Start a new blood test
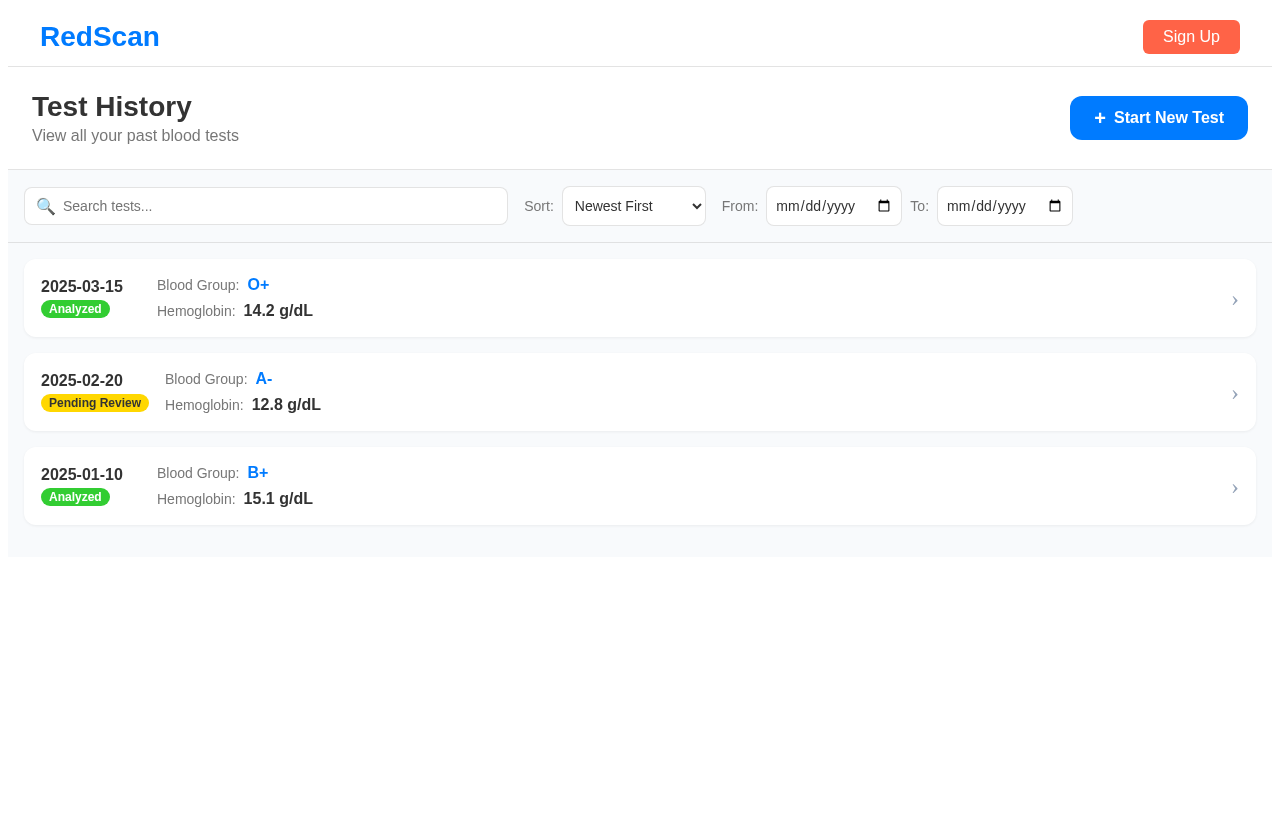The image size is (1280, 816). (1159, 118)
